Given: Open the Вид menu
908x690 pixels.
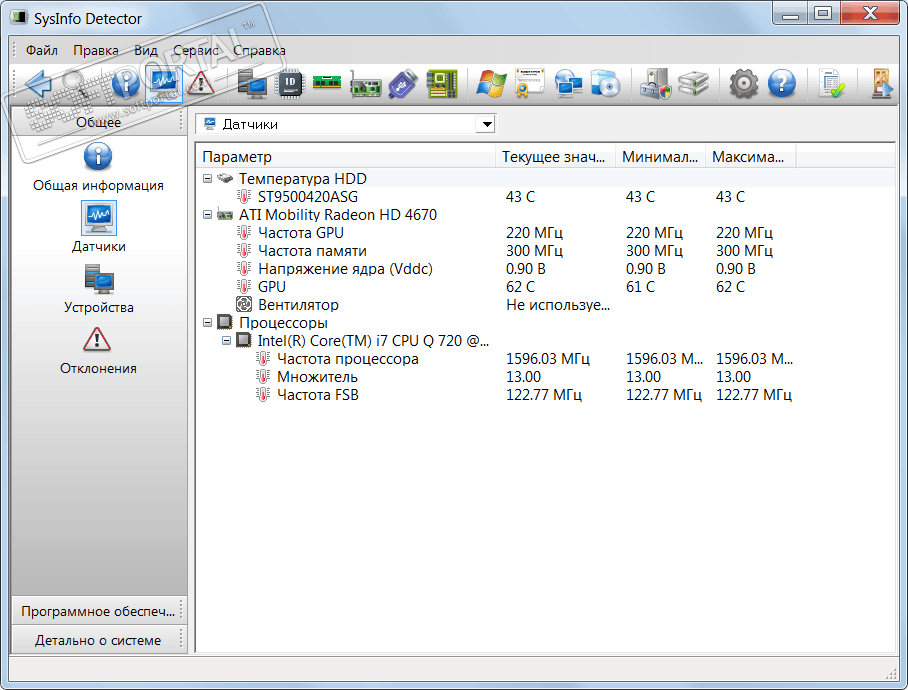Looking at the screenshot, I should click(146, 50).
